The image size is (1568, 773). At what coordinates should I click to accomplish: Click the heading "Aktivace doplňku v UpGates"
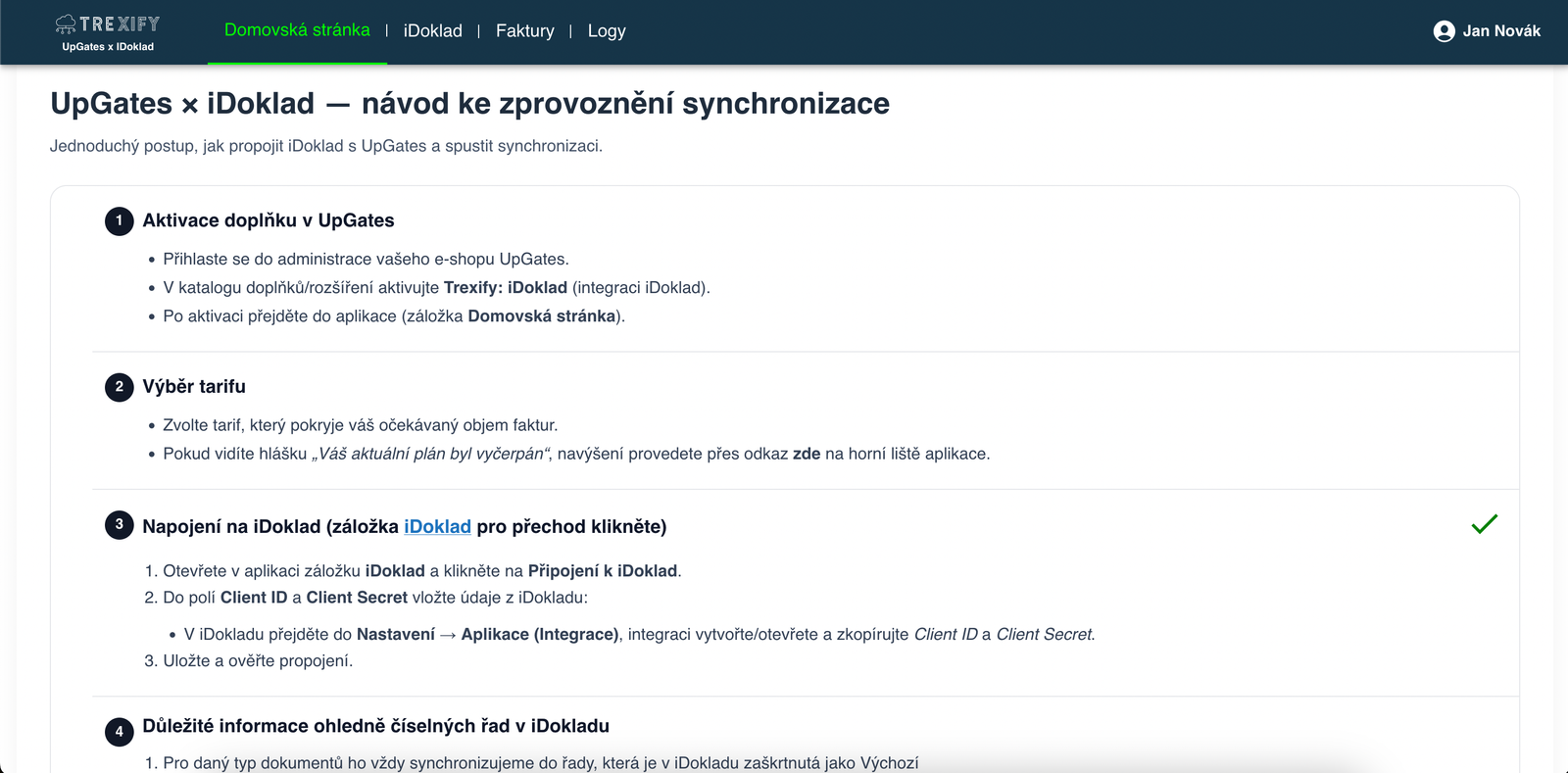269,220
